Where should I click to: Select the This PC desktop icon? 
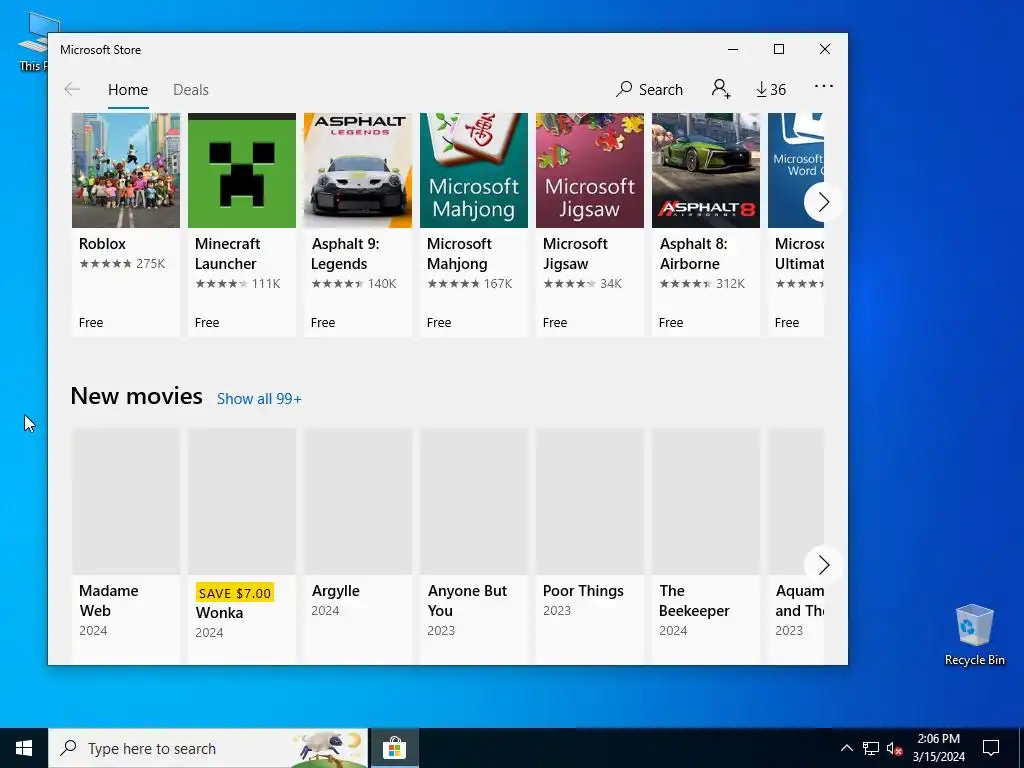[x=33, y=41]
